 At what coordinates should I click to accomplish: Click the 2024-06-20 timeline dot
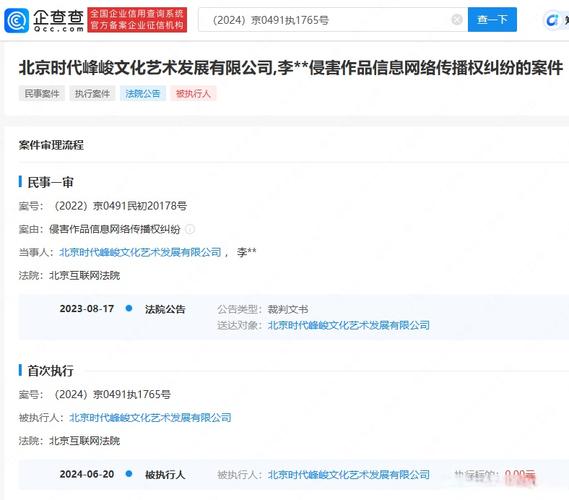(x=129, y=474)
